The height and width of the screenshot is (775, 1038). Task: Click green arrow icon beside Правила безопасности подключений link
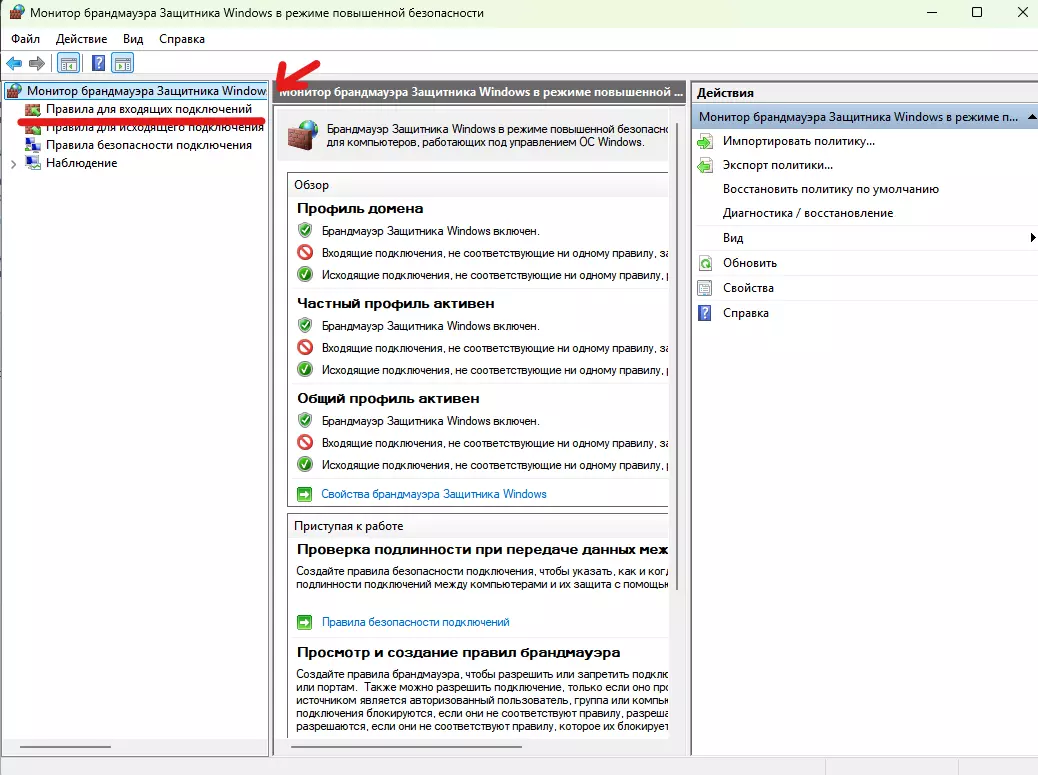pos(305,622)
